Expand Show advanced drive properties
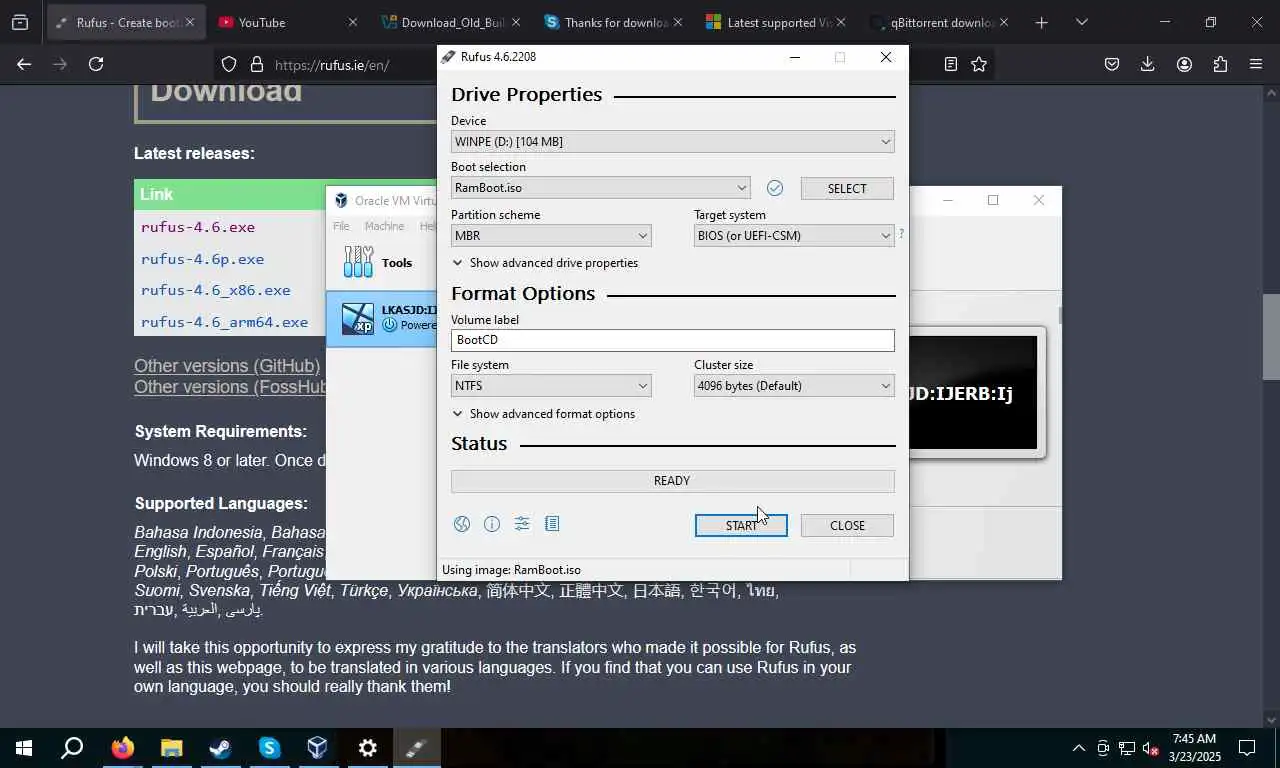This screenshot has width=1280, height=768. click(x=545, y=263)
